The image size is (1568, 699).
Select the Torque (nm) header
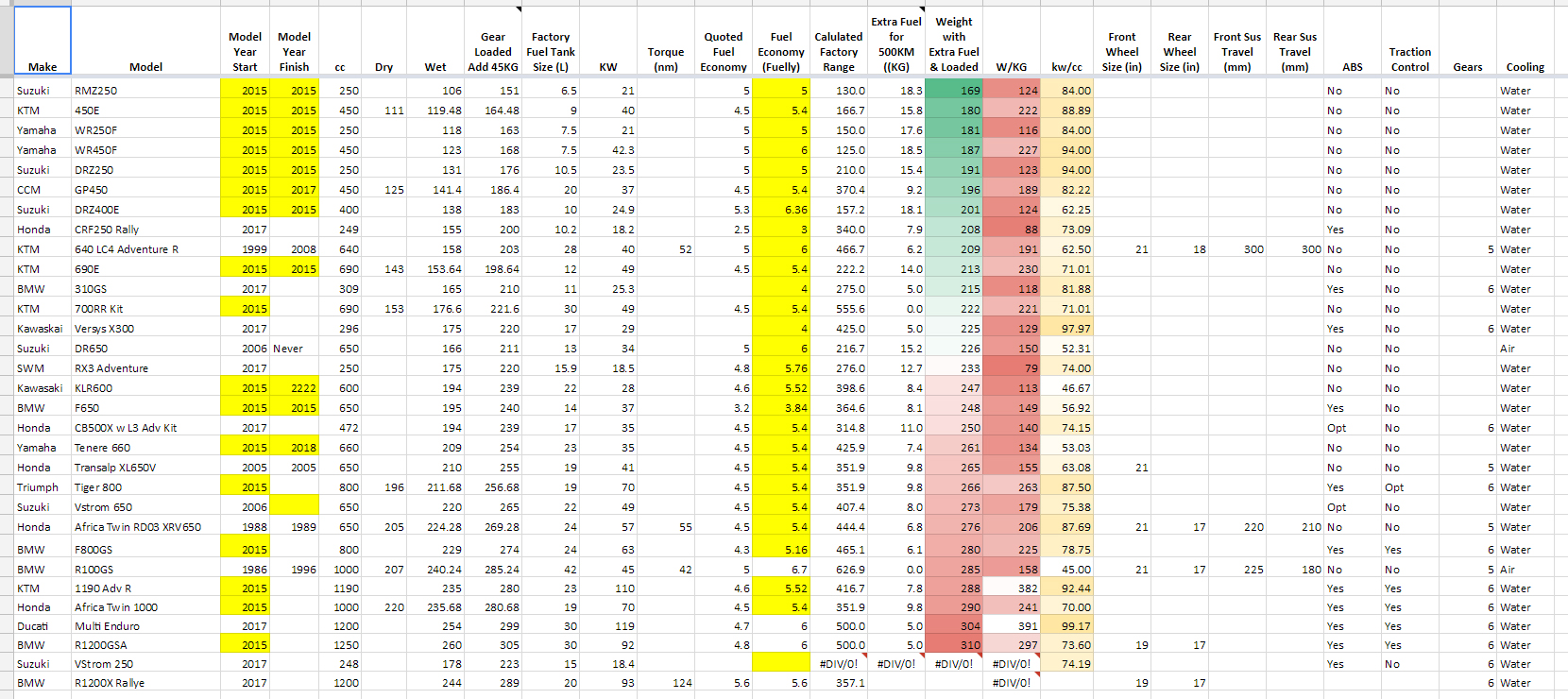(x=666, y=41)
